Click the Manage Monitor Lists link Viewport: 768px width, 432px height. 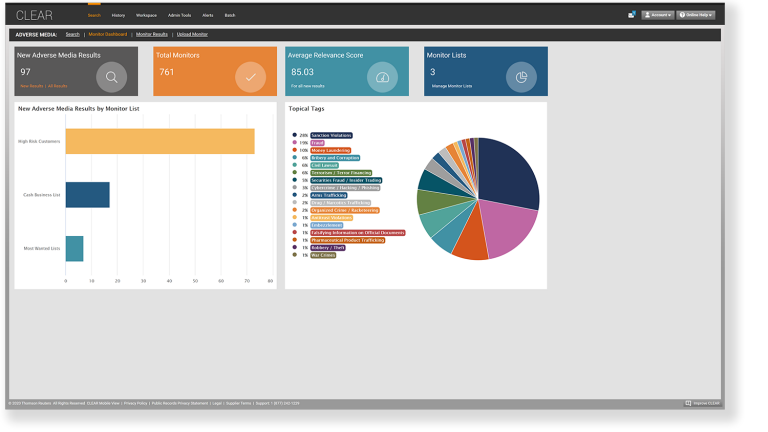pos(451,86)
